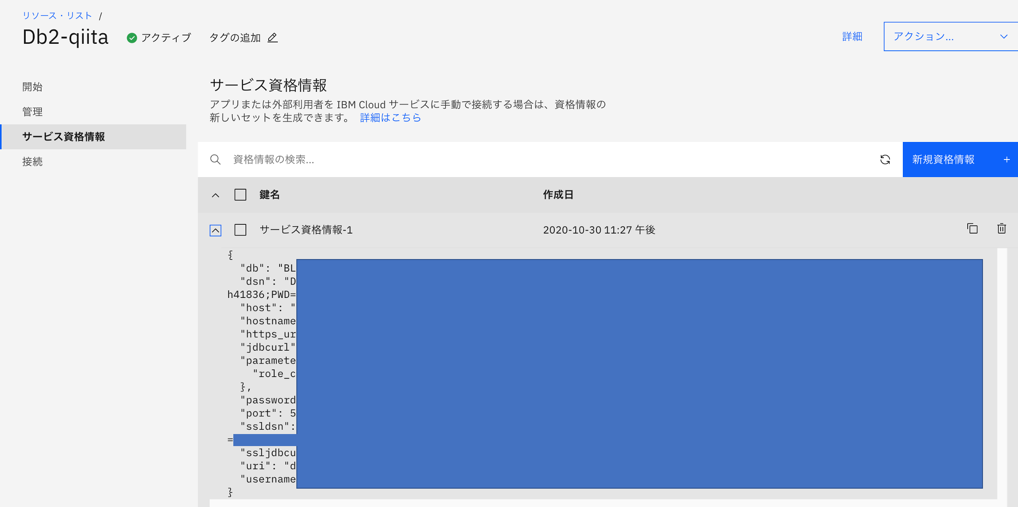Collapse the サービス資格情報-1 row details

216,230
